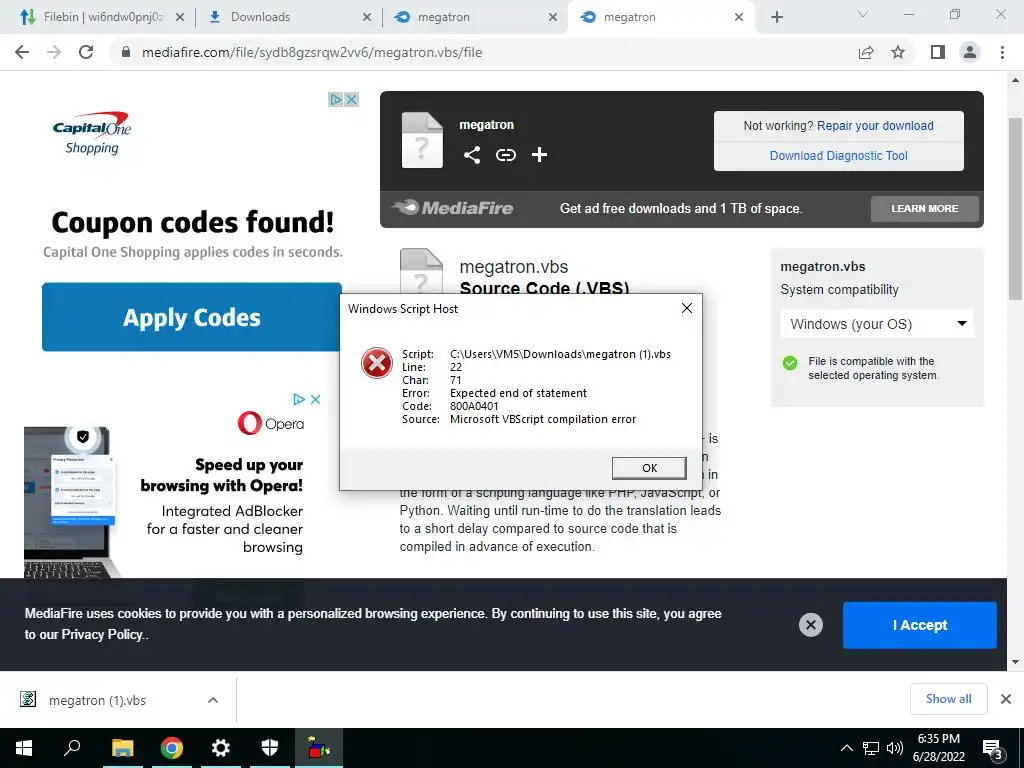Open the notification center icon
1024x768 pixels.
tap(994, 749)
